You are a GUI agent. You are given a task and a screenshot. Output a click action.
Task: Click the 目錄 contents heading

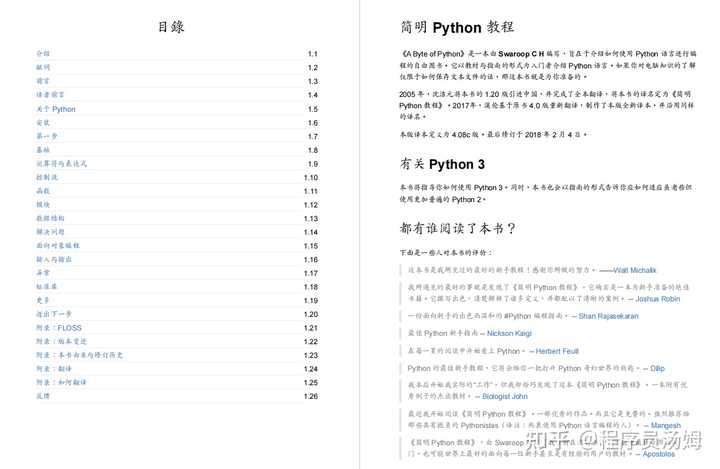(171, 27)
